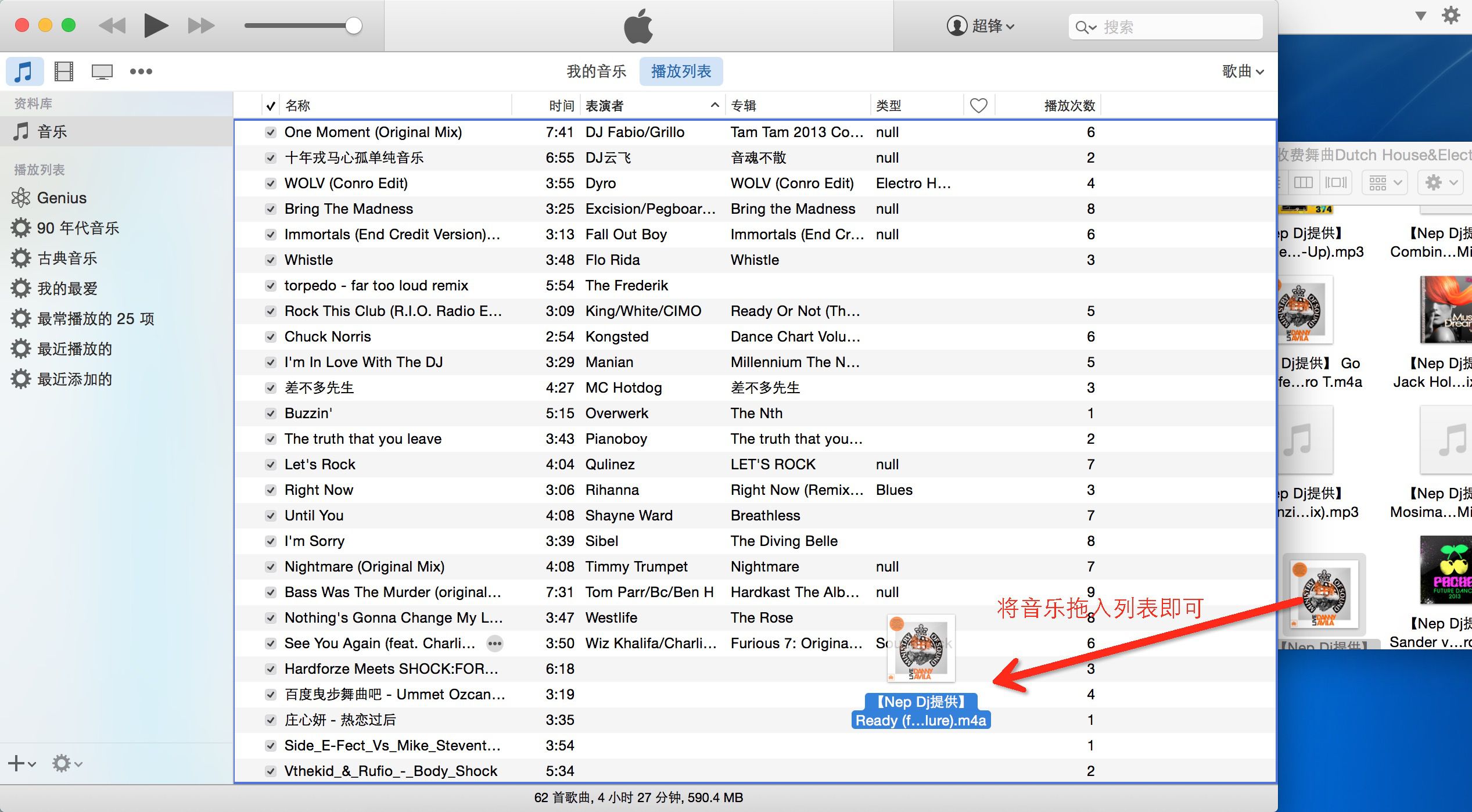Select the Sander v... Pacha album file in Finder

1446,570
